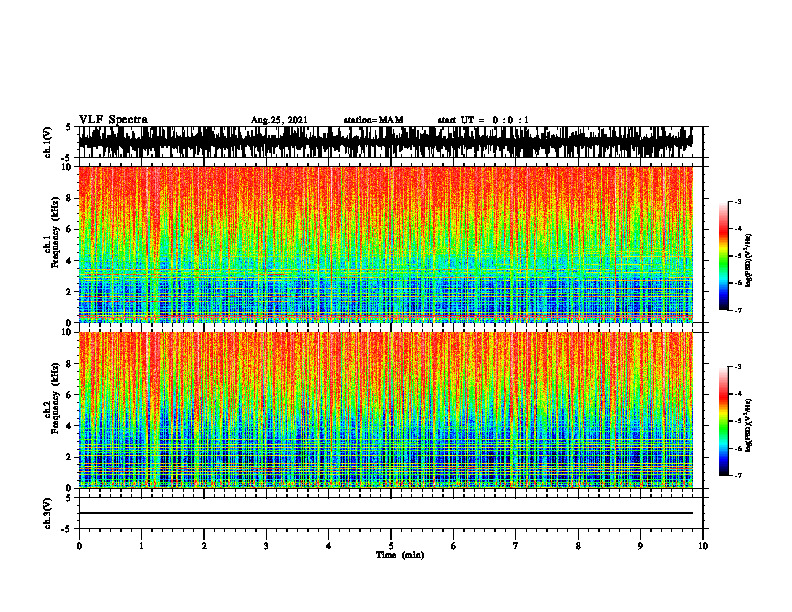Click the x-axis tick label "6"
The width and height of the screenshot is (792, 612).
coord(454,546)
